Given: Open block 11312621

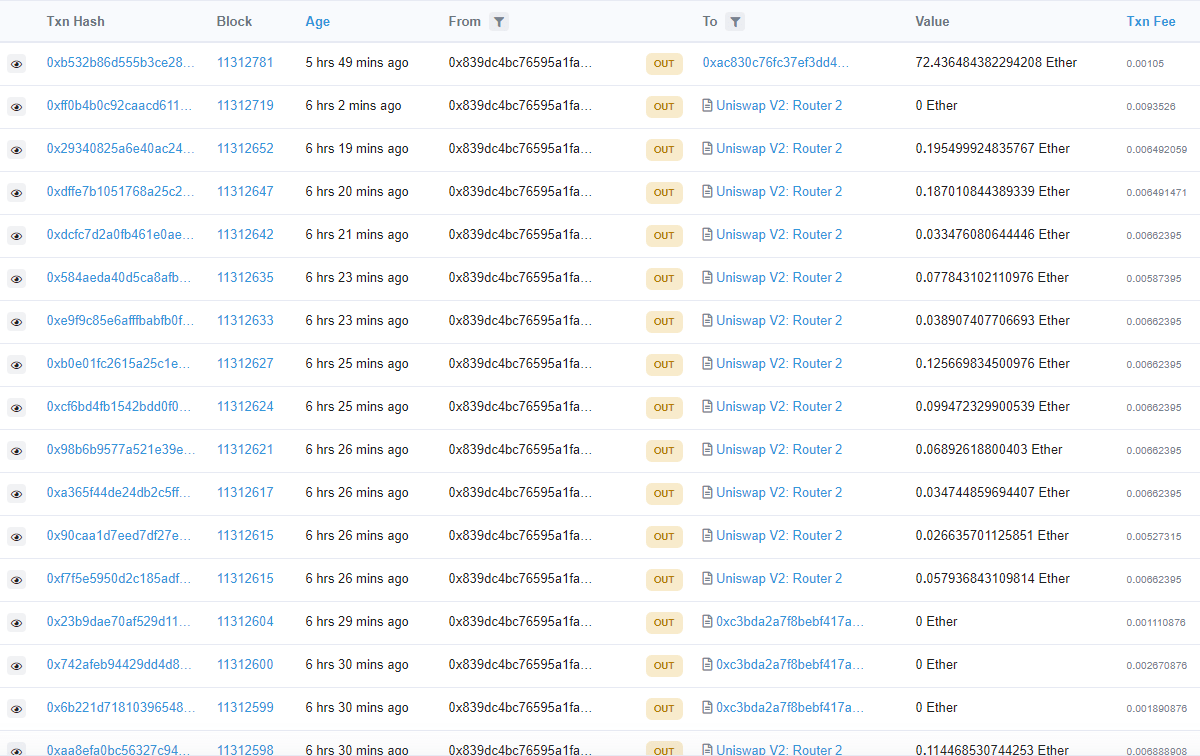Looking at the screenshot, I should tap(245, 449).
